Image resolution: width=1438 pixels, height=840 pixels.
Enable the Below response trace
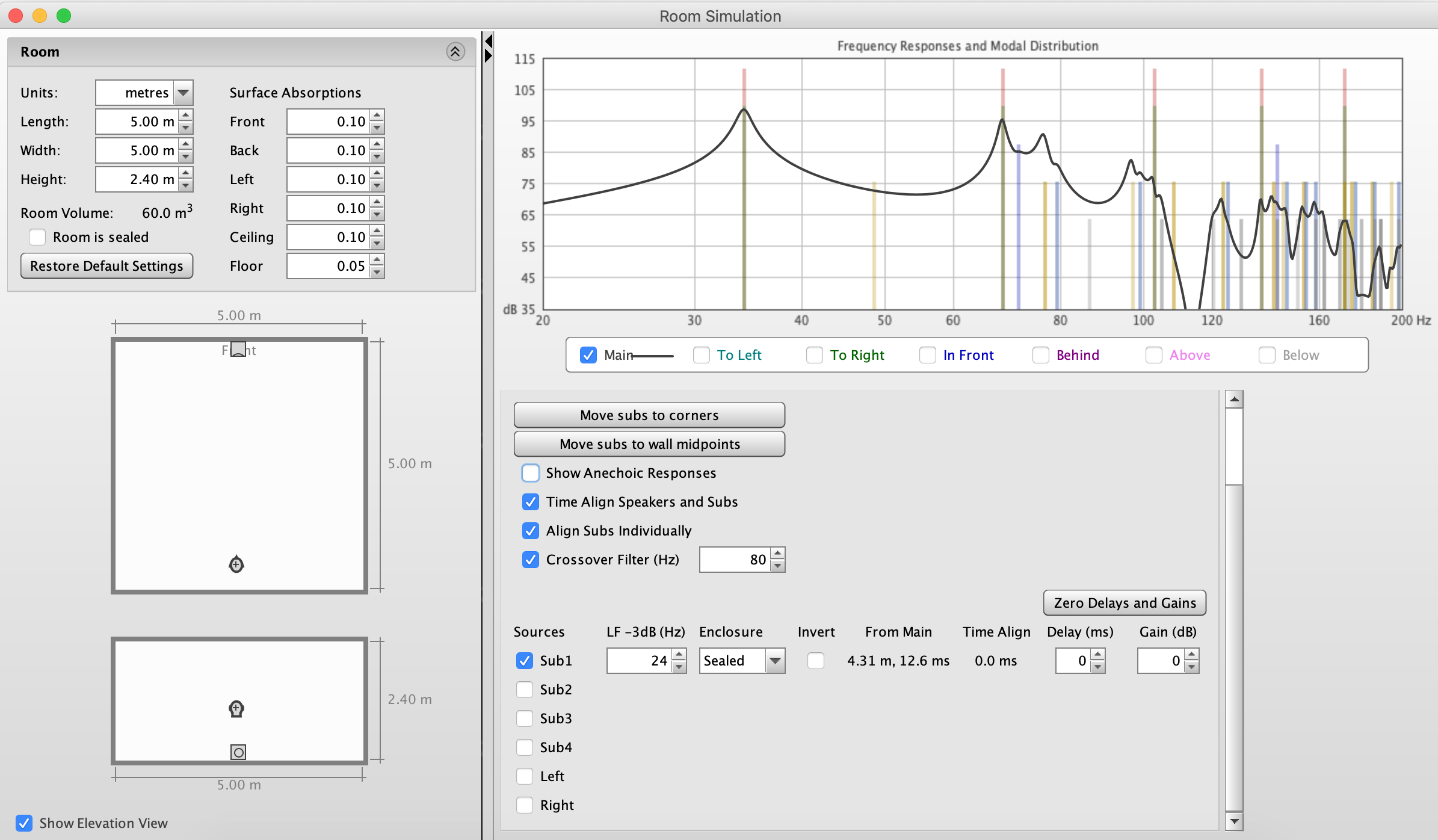click(x=1267, y=355)
